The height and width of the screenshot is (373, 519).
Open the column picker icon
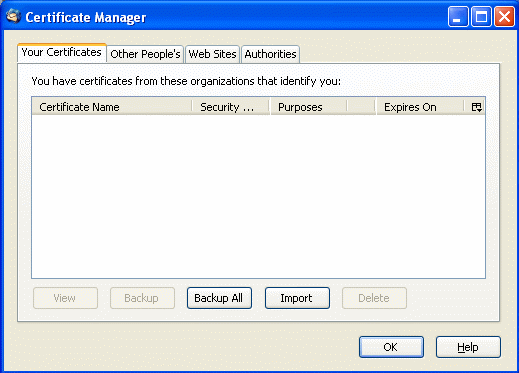(476, 107)
